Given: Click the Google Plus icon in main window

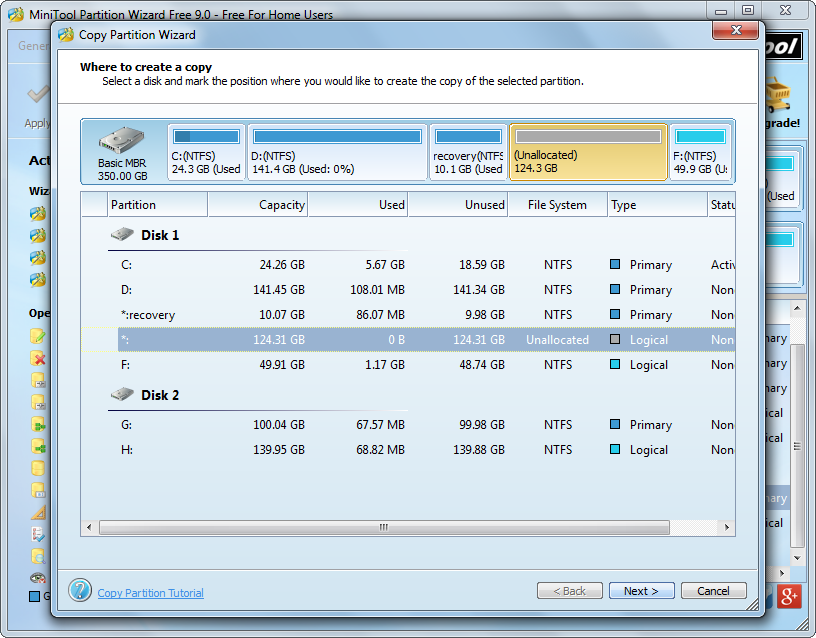Looking at the screenshot, I should 789,596.
